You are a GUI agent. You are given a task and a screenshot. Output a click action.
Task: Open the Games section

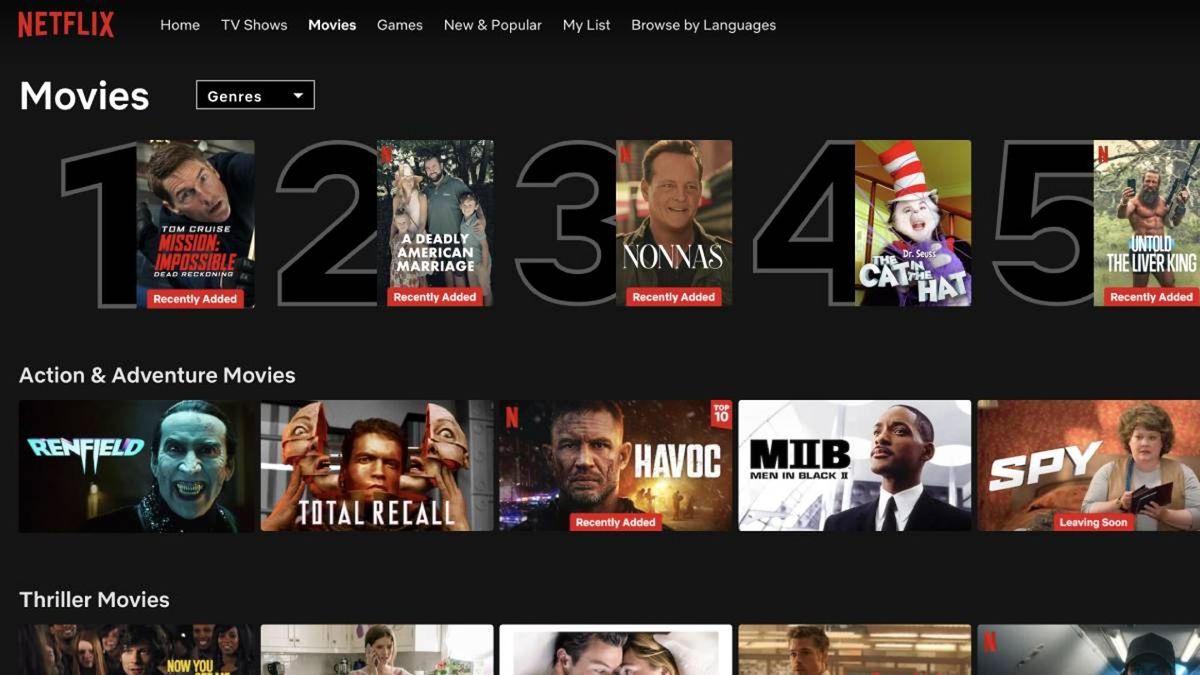pyautogui.click(x=400, y=25)
